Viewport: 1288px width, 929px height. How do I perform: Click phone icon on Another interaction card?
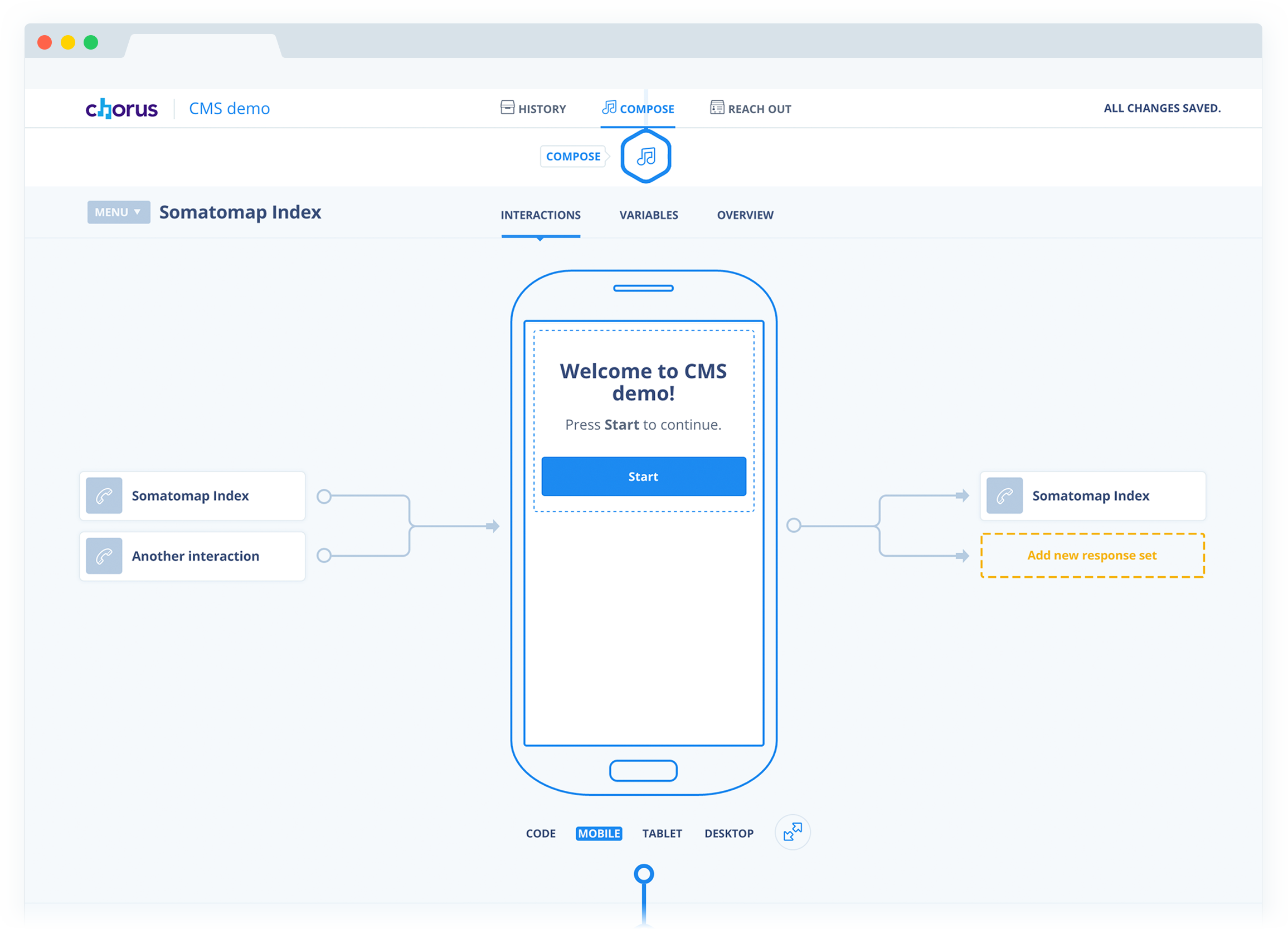[x=104, y=556]
